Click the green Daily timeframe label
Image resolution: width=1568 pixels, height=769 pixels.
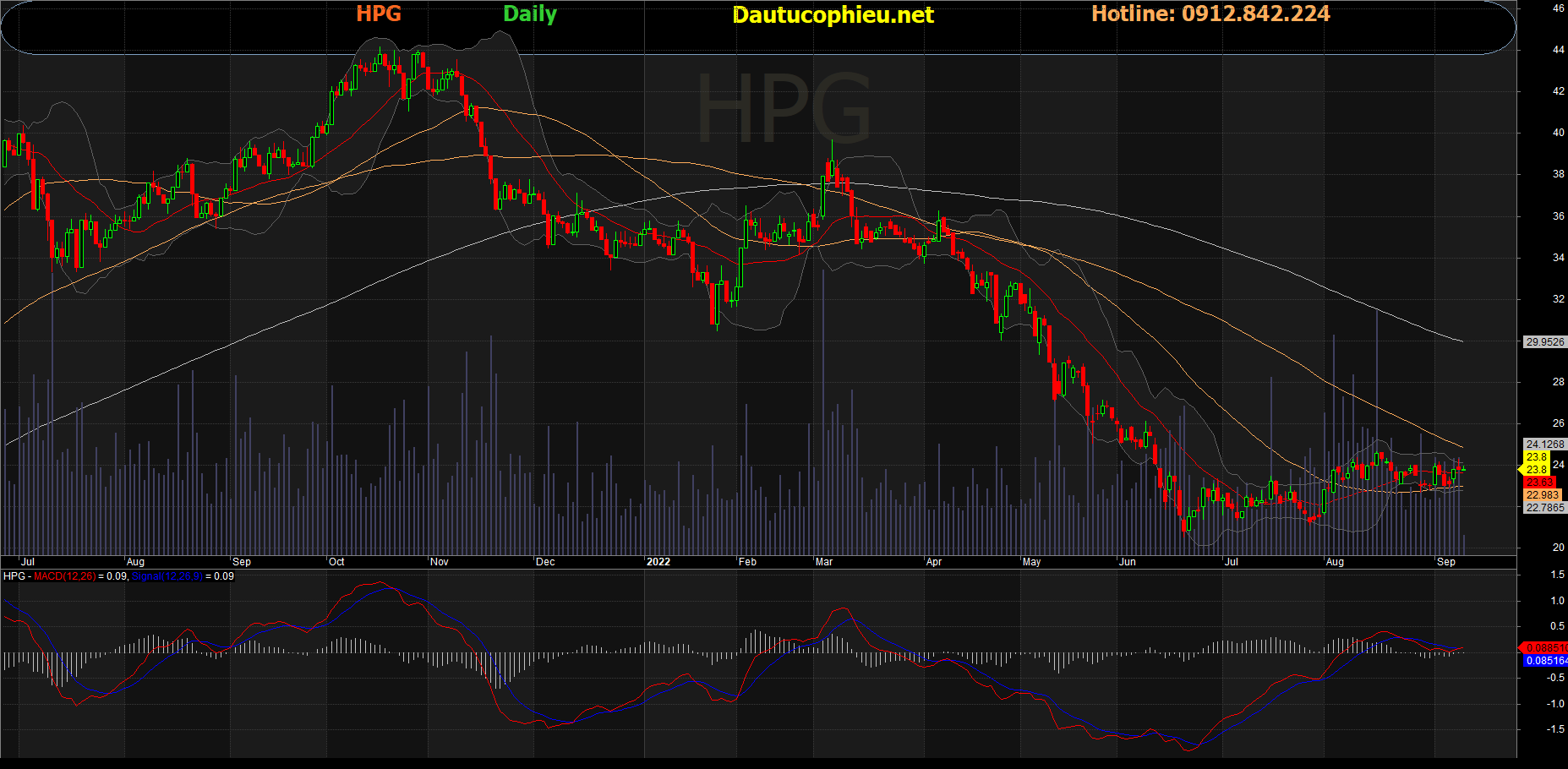530,14
